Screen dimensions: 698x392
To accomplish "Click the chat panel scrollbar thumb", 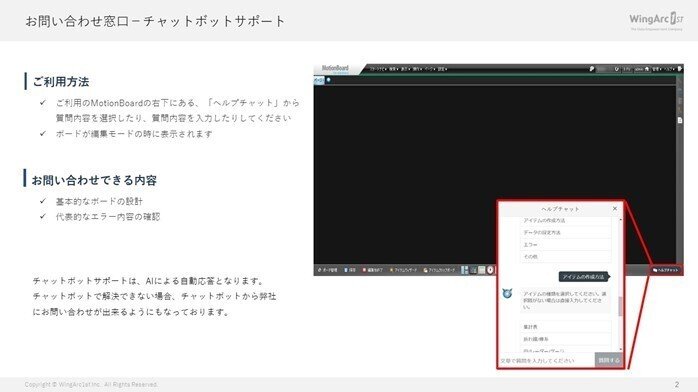I will pyautogui.click(x=621, y=306).
